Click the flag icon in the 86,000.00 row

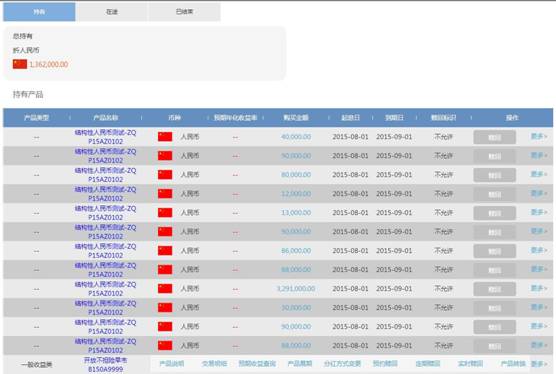[165, 251]
